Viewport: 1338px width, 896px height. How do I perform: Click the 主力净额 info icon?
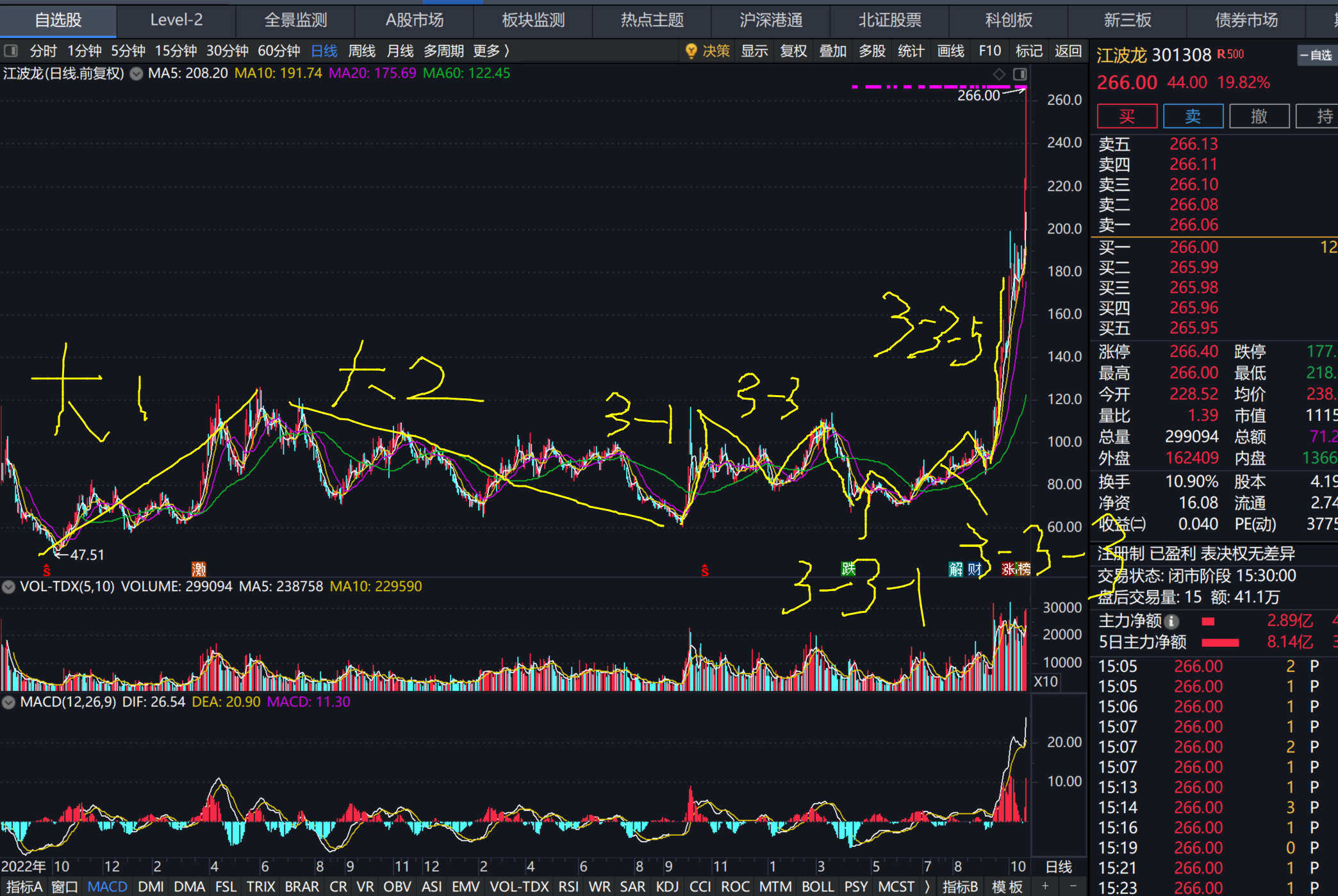point(1171,621)
